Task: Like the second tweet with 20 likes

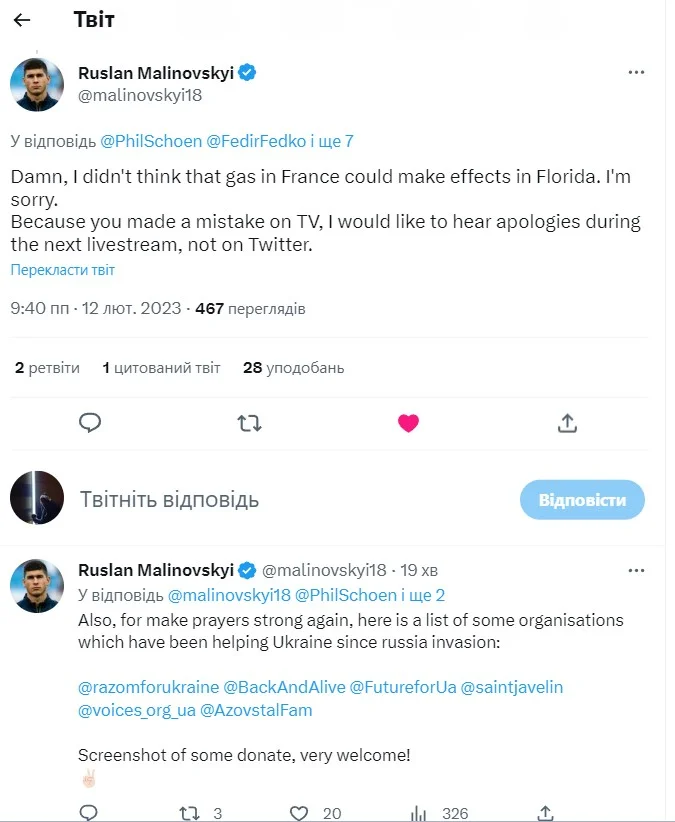Action: tap(299, 812)
